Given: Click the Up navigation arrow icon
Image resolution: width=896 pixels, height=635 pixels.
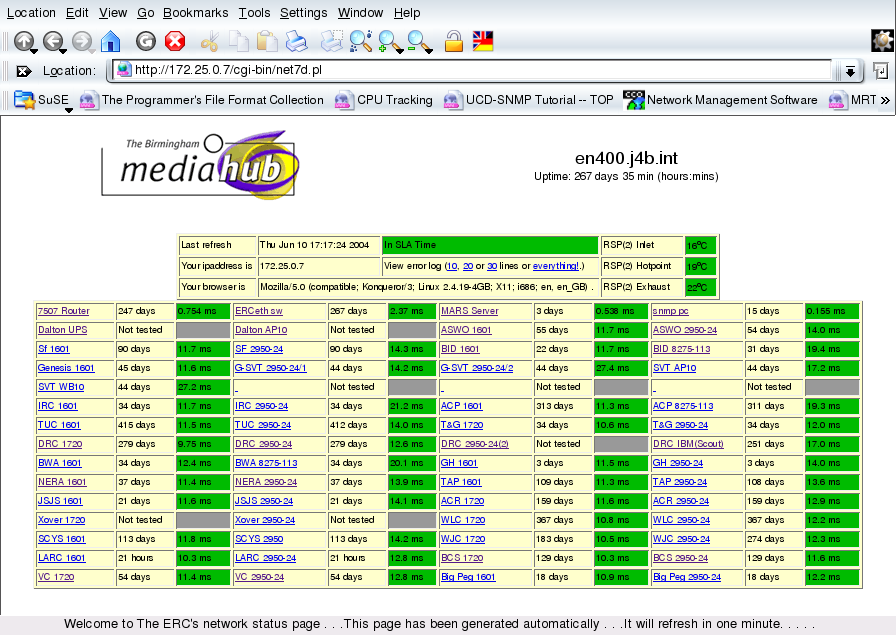Looking at the screenshot, I should coord(23,41).
